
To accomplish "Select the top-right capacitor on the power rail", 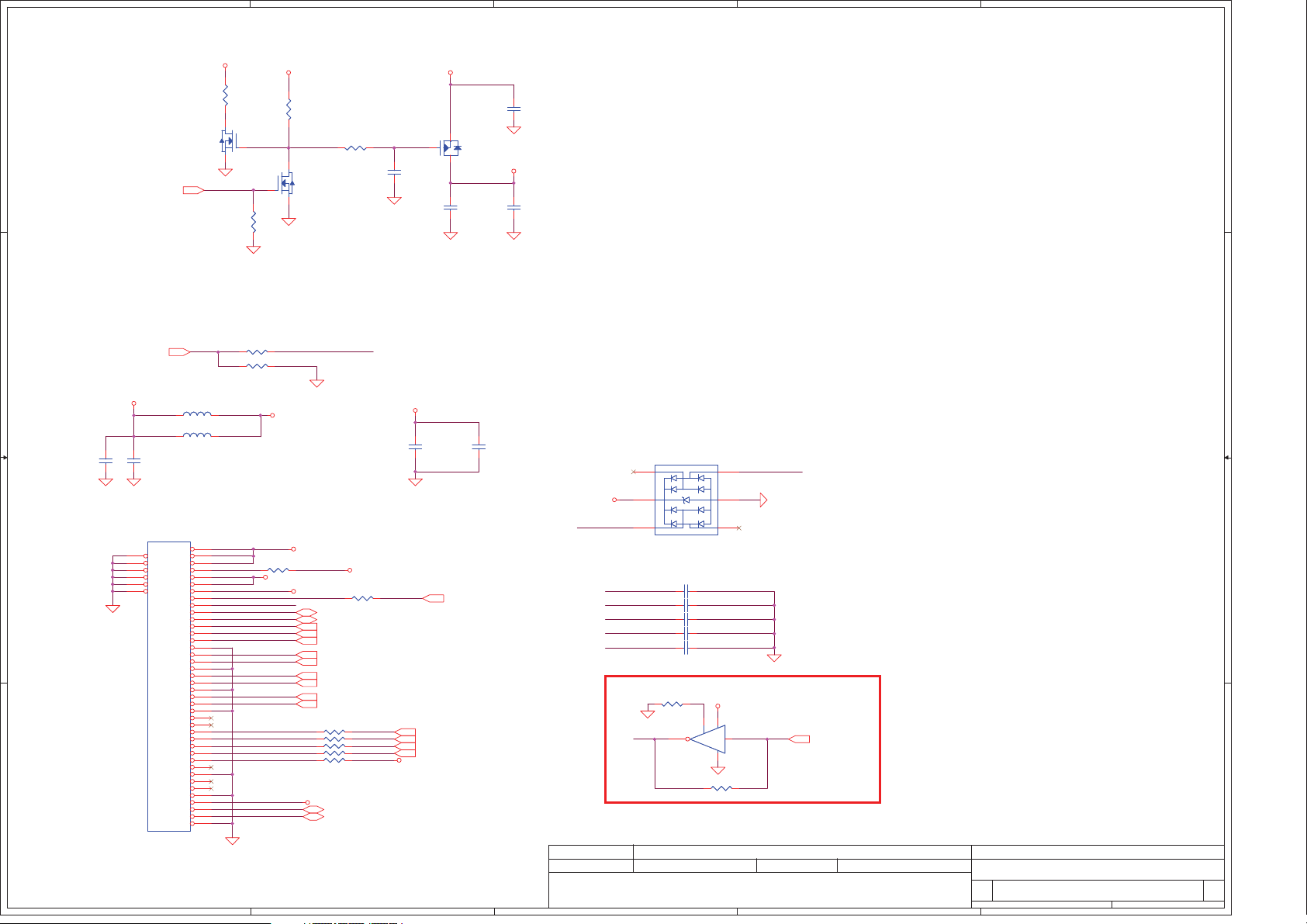I will (513, 109).
